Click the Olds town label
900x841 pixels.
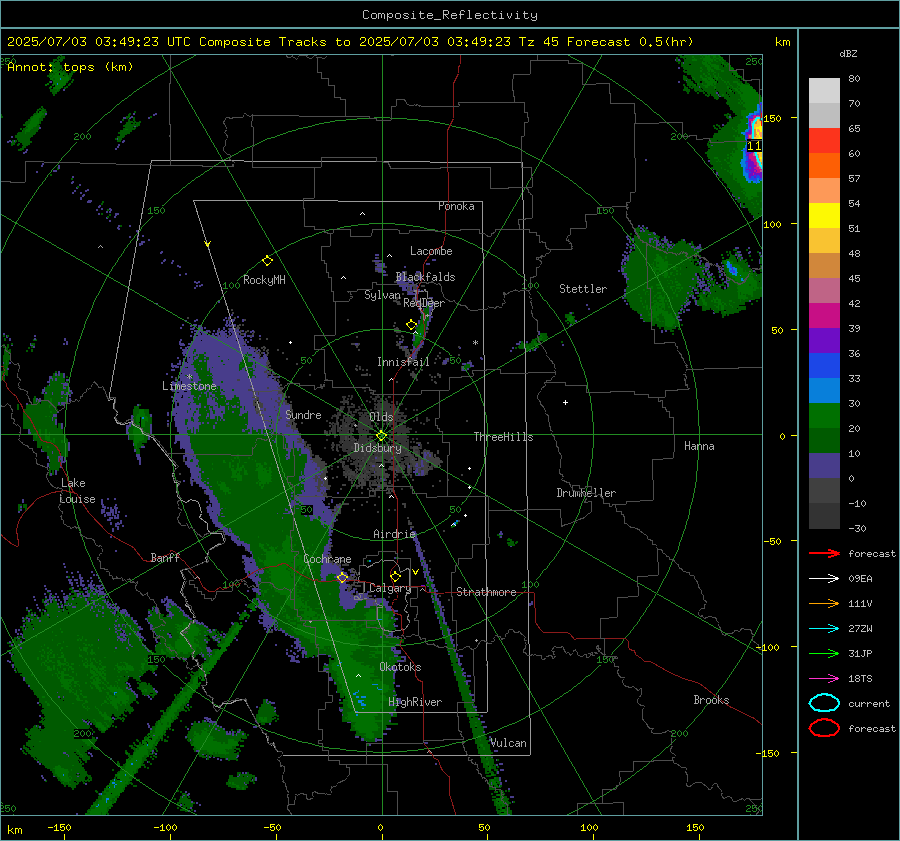381,417
